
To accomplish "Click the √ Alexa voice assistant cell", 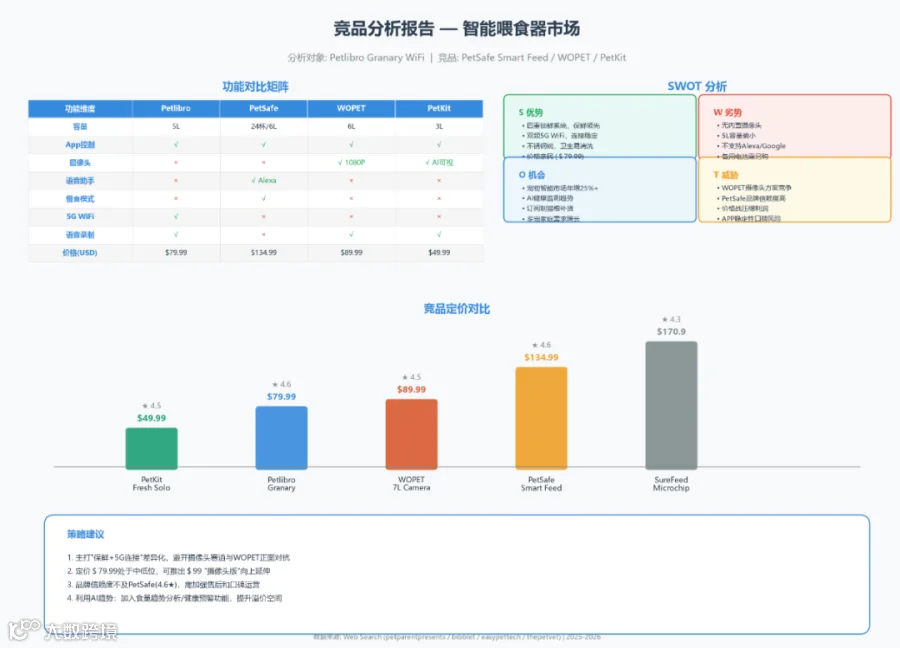I will click(263, 180).
